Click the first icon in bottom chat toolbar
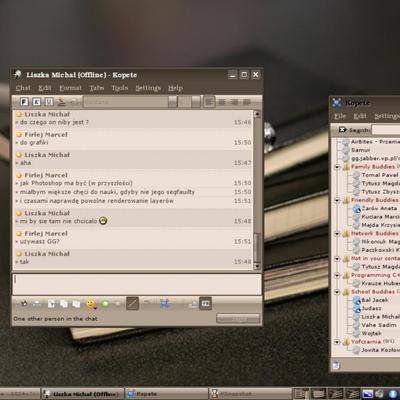This screenshot has width=400, height=400. (x=24, y=304)
